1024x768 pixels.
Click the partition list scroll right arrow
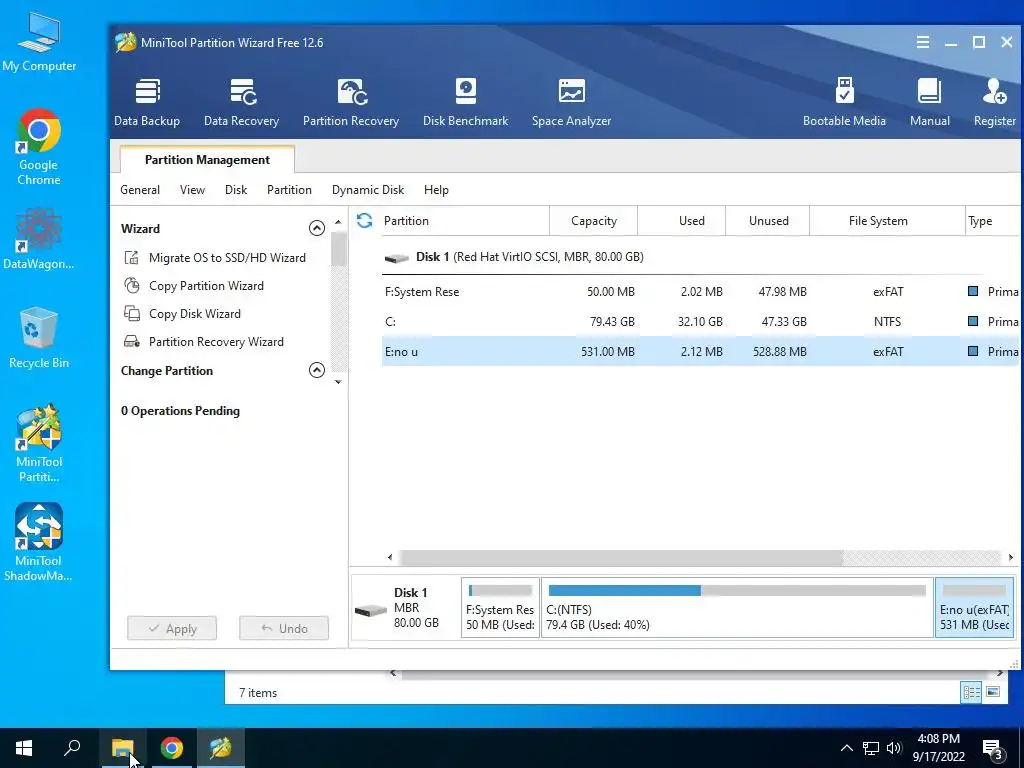point(1010,557)
